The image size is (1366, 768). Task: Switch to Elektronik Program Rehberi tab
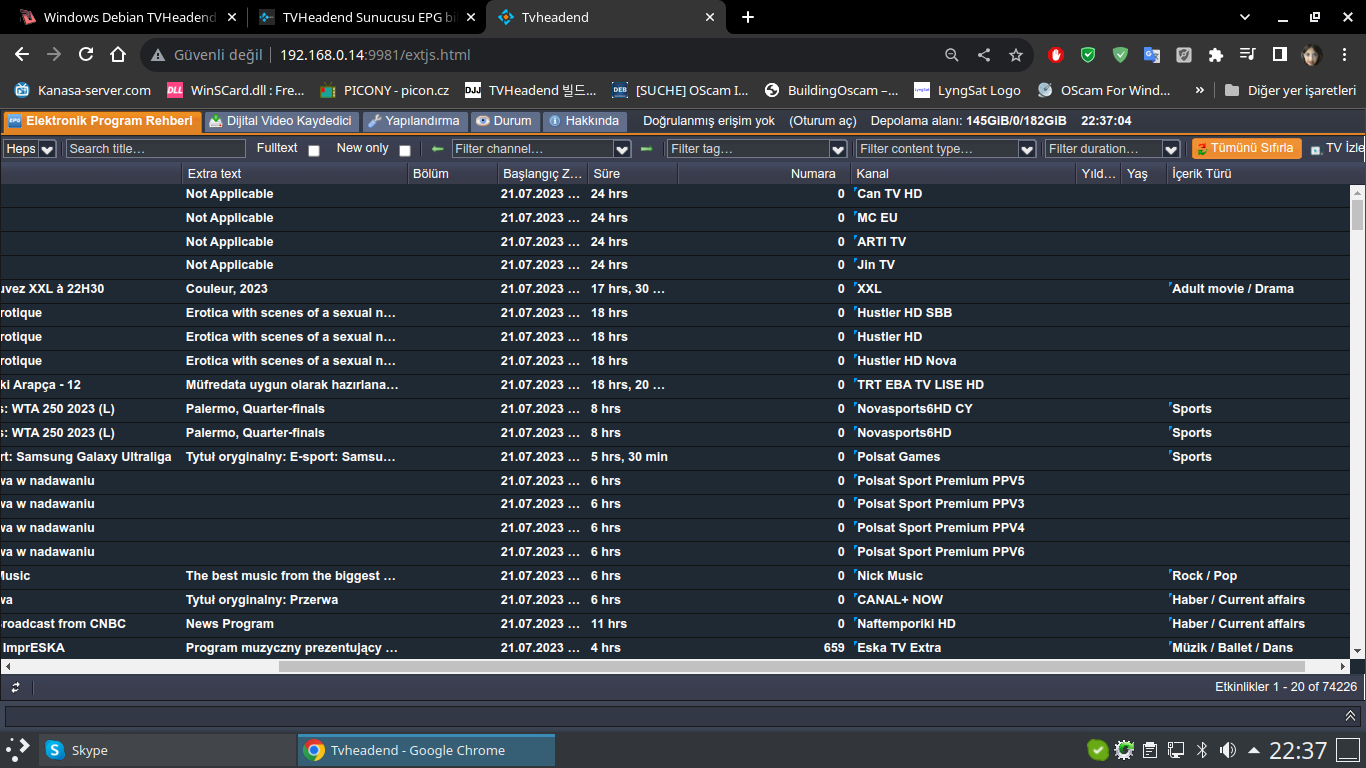[100, 121]
